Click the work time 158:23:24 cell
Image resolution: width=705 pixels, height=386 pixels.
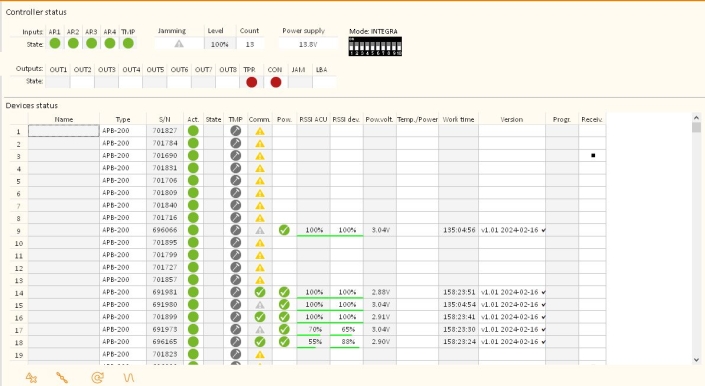pyautogui.click(x=459, y=342)
